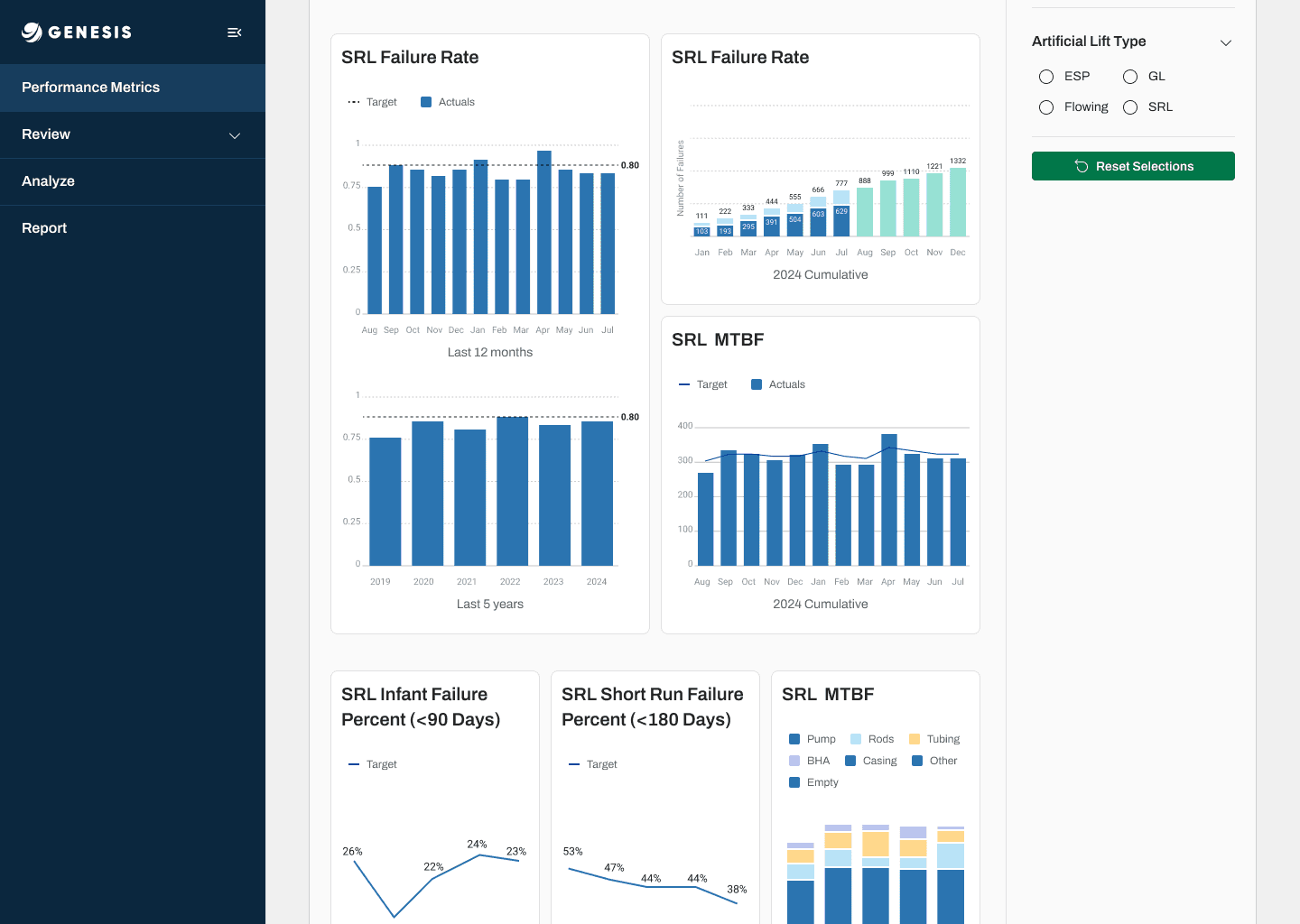This screenshot has height=924, width=1300.
Task: Toggle Actuals legend in SRL Failure Rate
Action: (x=448, y=102)
